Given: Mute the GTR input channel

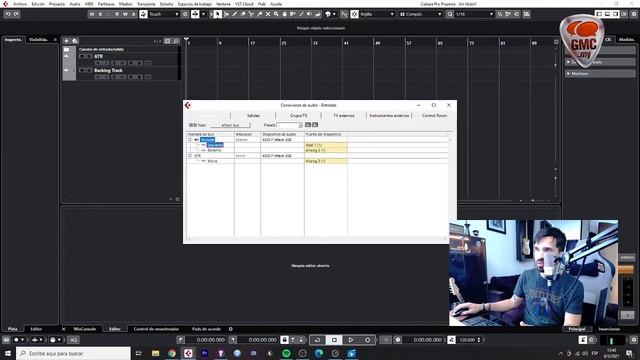Looking at the screenshot, I should coord(82,56).
